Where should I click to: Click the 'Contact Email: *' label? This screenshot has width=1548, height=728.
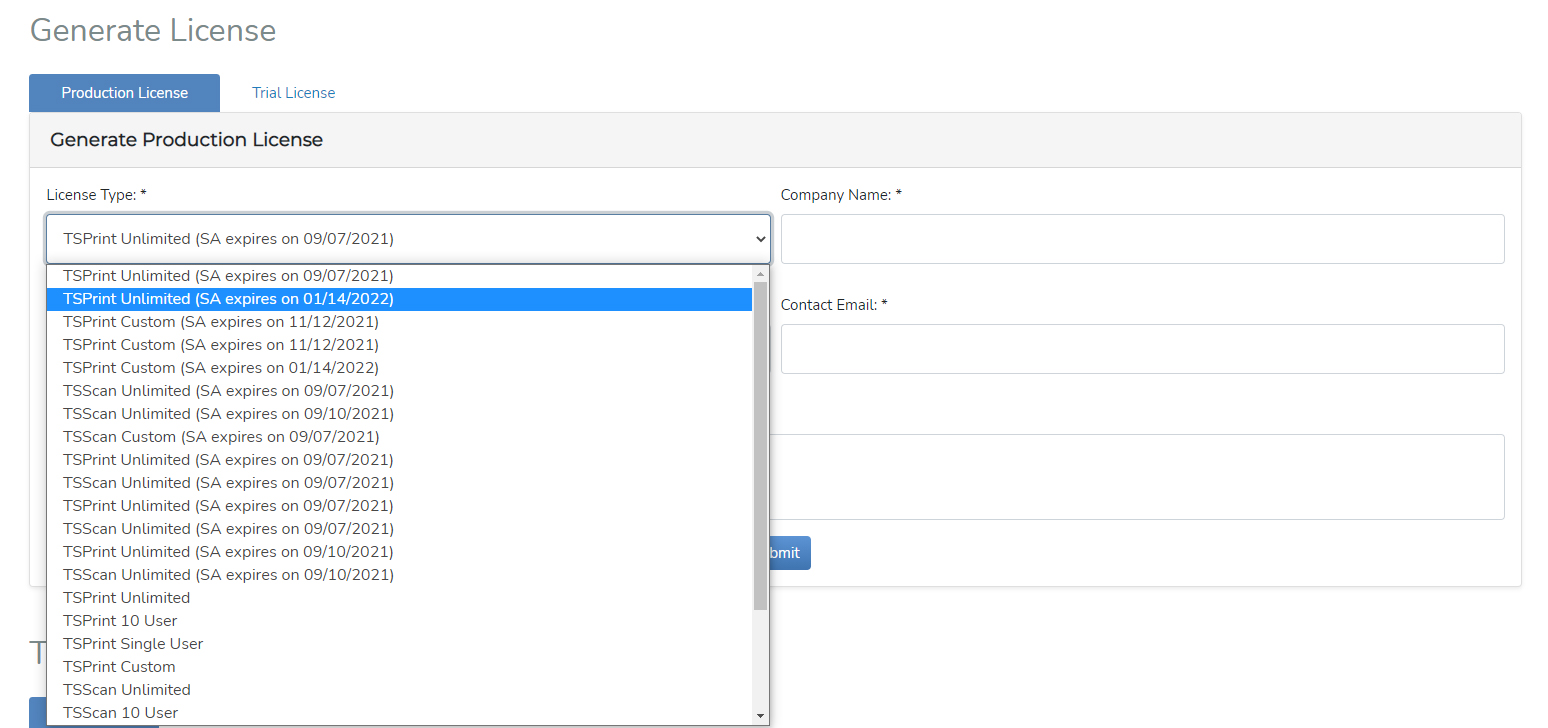point(834,305)
